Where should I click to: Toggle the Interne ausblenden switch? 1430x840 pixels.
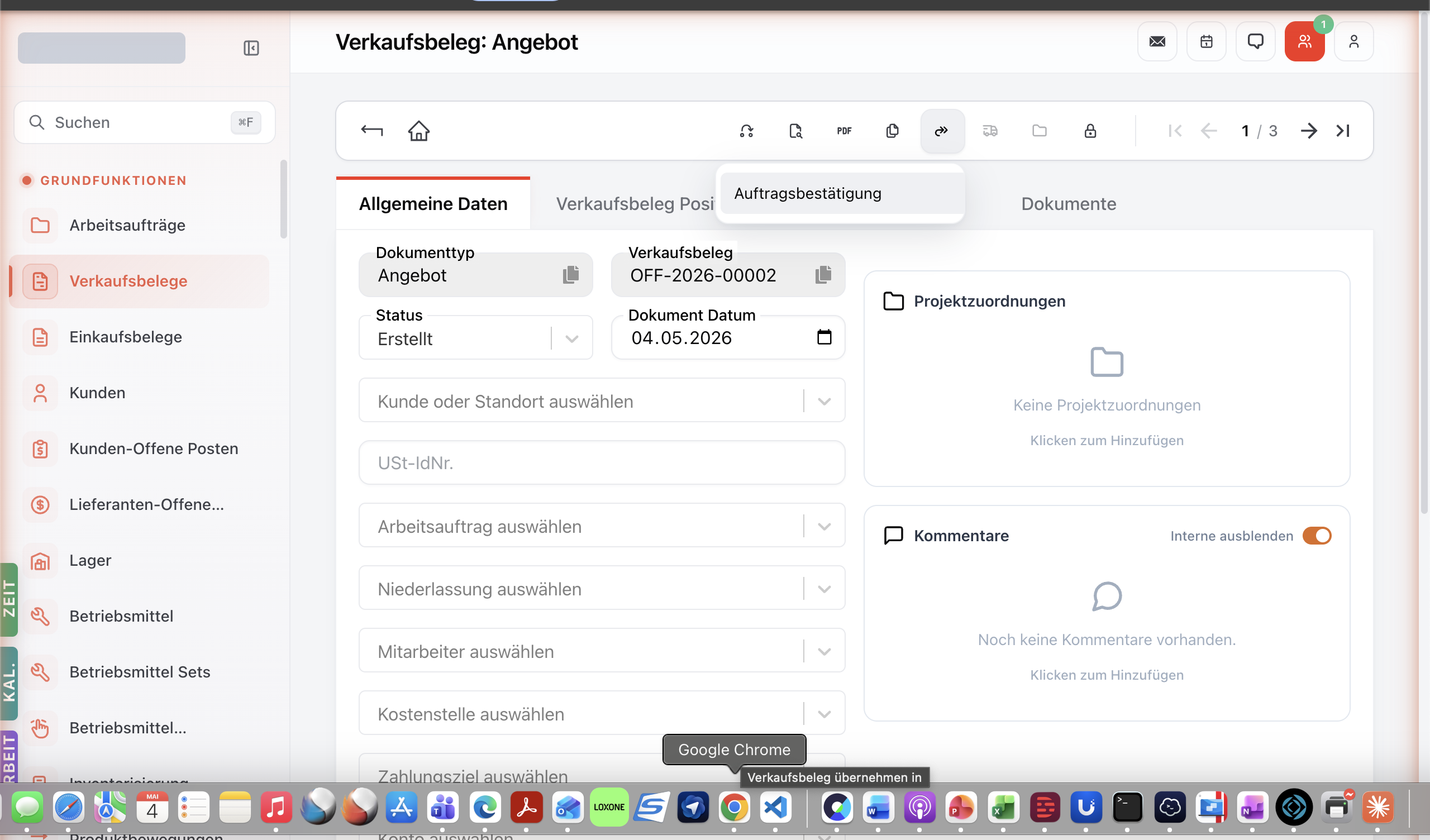click(1317, 536)
